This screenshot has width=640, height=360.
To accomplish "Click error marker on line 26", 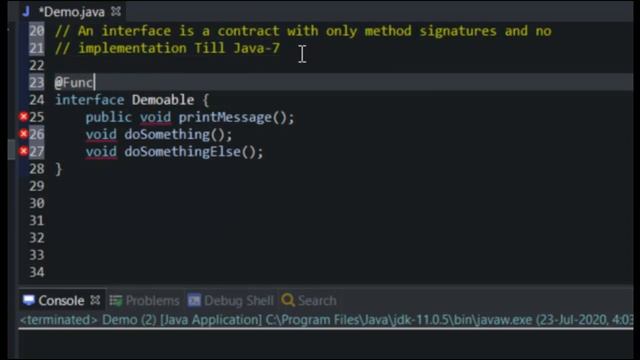I will [x=24, y=134].
